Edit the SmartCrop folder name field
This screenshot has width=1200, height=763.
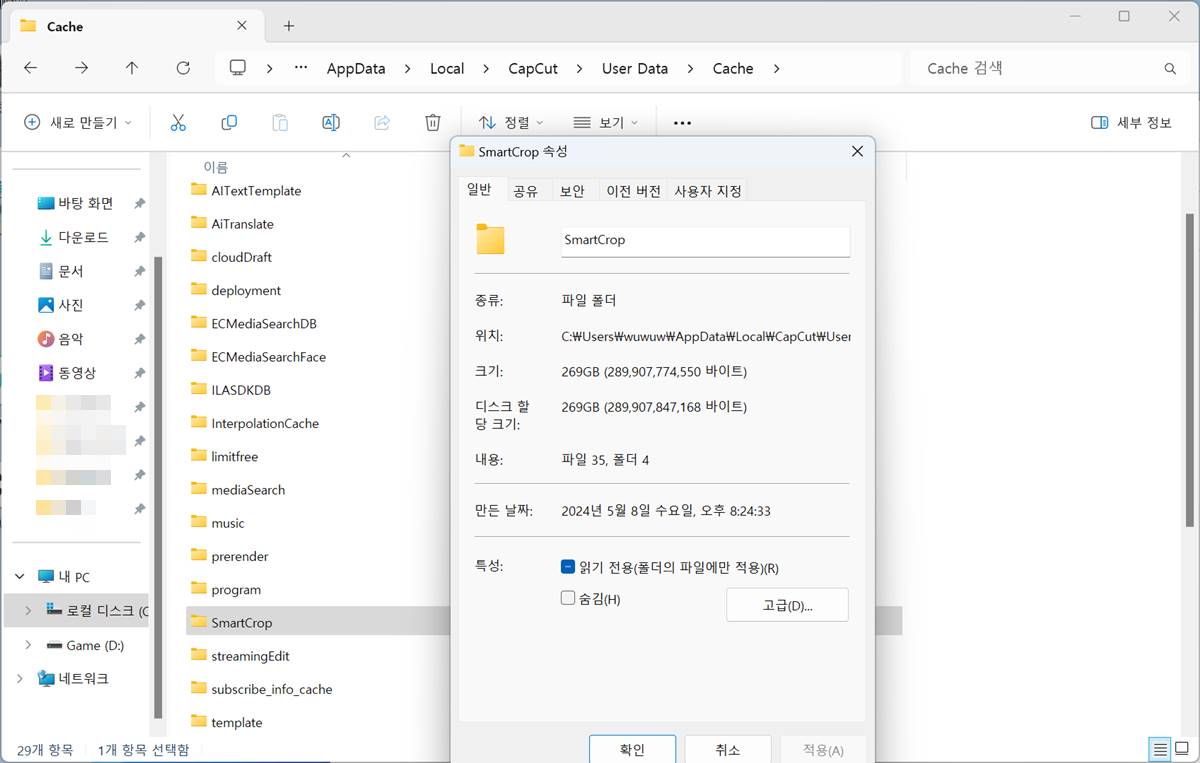coord(705,240)
